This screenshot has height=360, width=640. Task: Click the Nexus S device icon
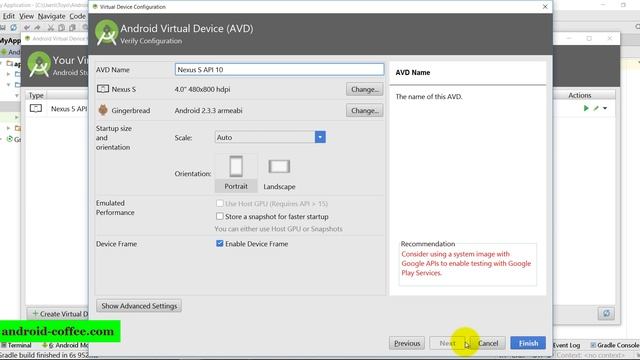point(103,89)
